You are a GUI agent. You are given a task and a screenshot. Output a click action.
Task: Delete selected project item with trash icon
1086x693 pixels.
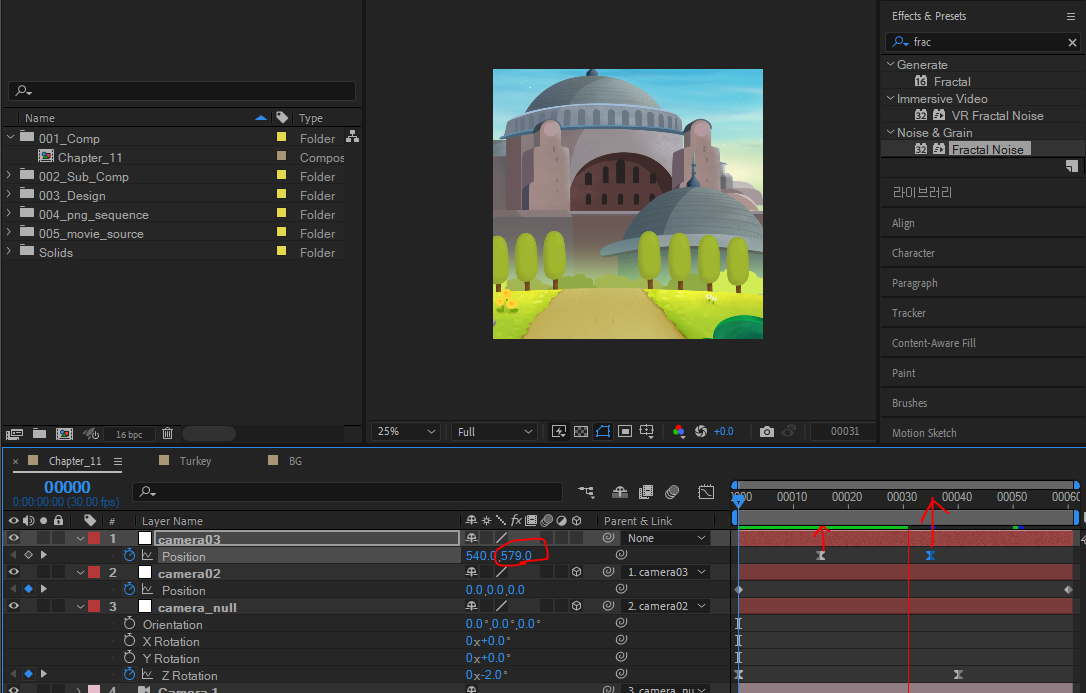tap(167, 433)
